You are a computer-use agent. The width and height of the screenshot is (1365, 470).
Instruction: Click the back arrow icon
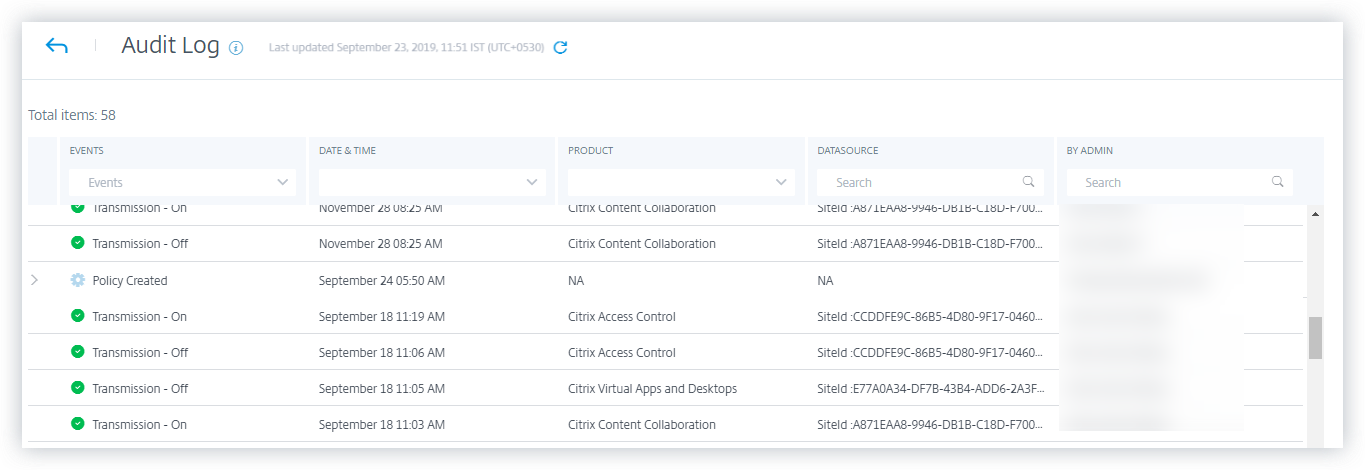coord(57,46)
